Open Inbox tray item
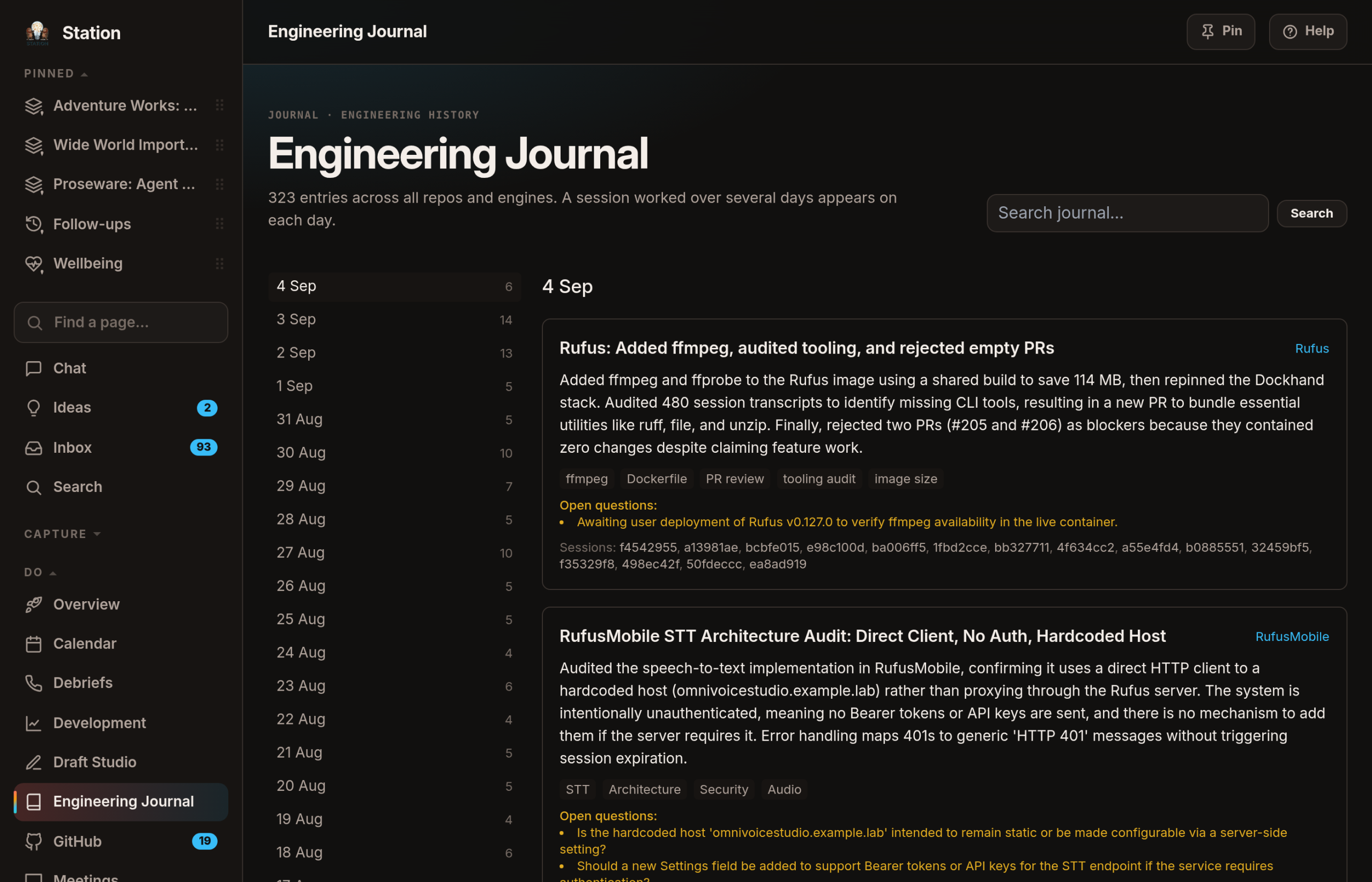The width and height of the screenshot is (1372, 882). tap(121, 447)
